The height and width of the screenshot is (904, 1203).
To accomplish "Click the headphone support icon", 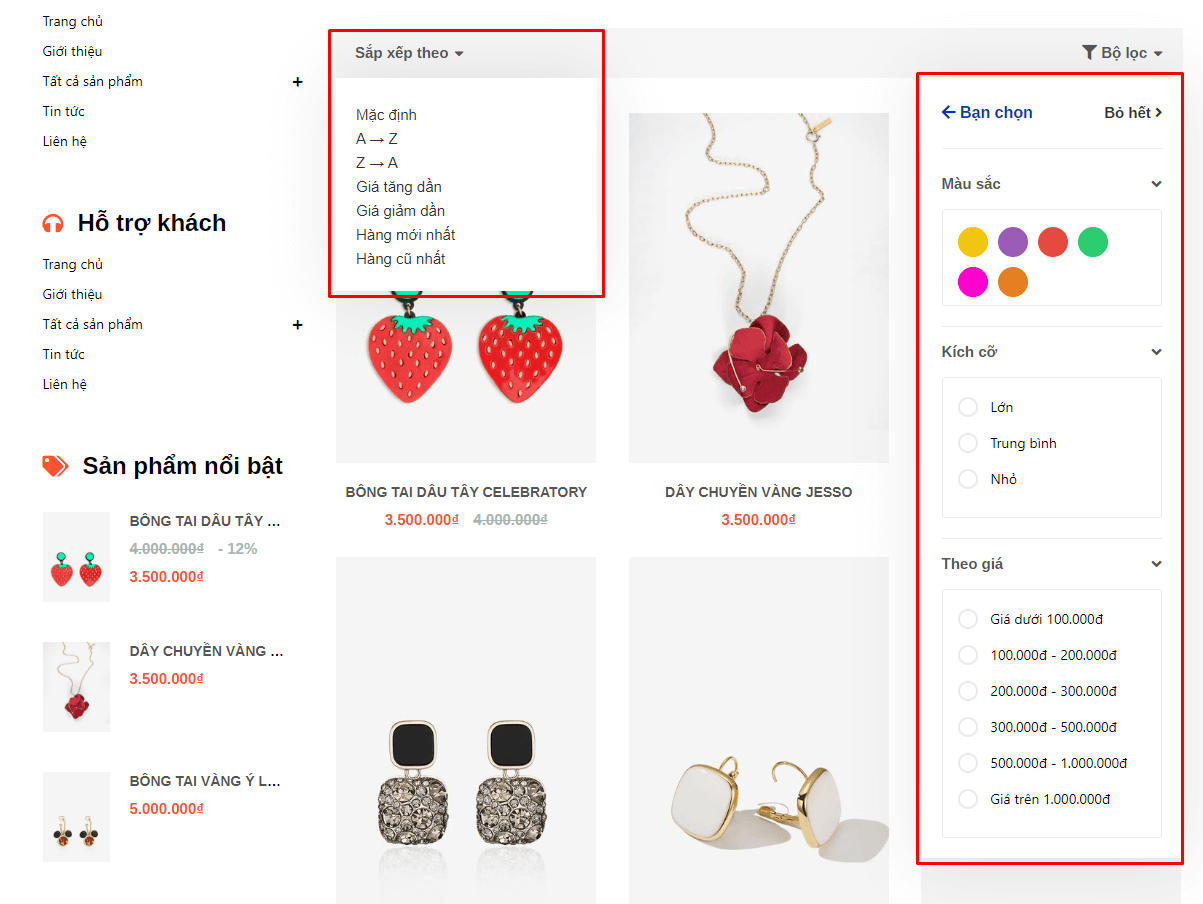I will (x=53, y=223).
